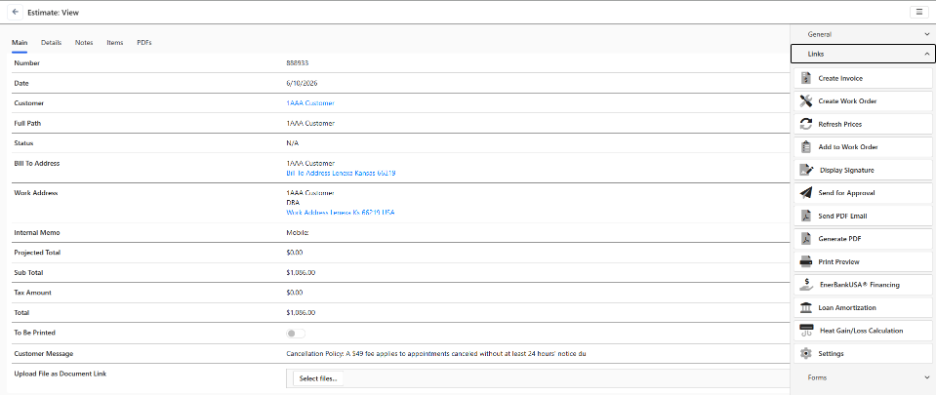Image resolution: width=936 pixels, height=396 pixels.
Task: Click the Status value N/A
Action: click(292, 143)
